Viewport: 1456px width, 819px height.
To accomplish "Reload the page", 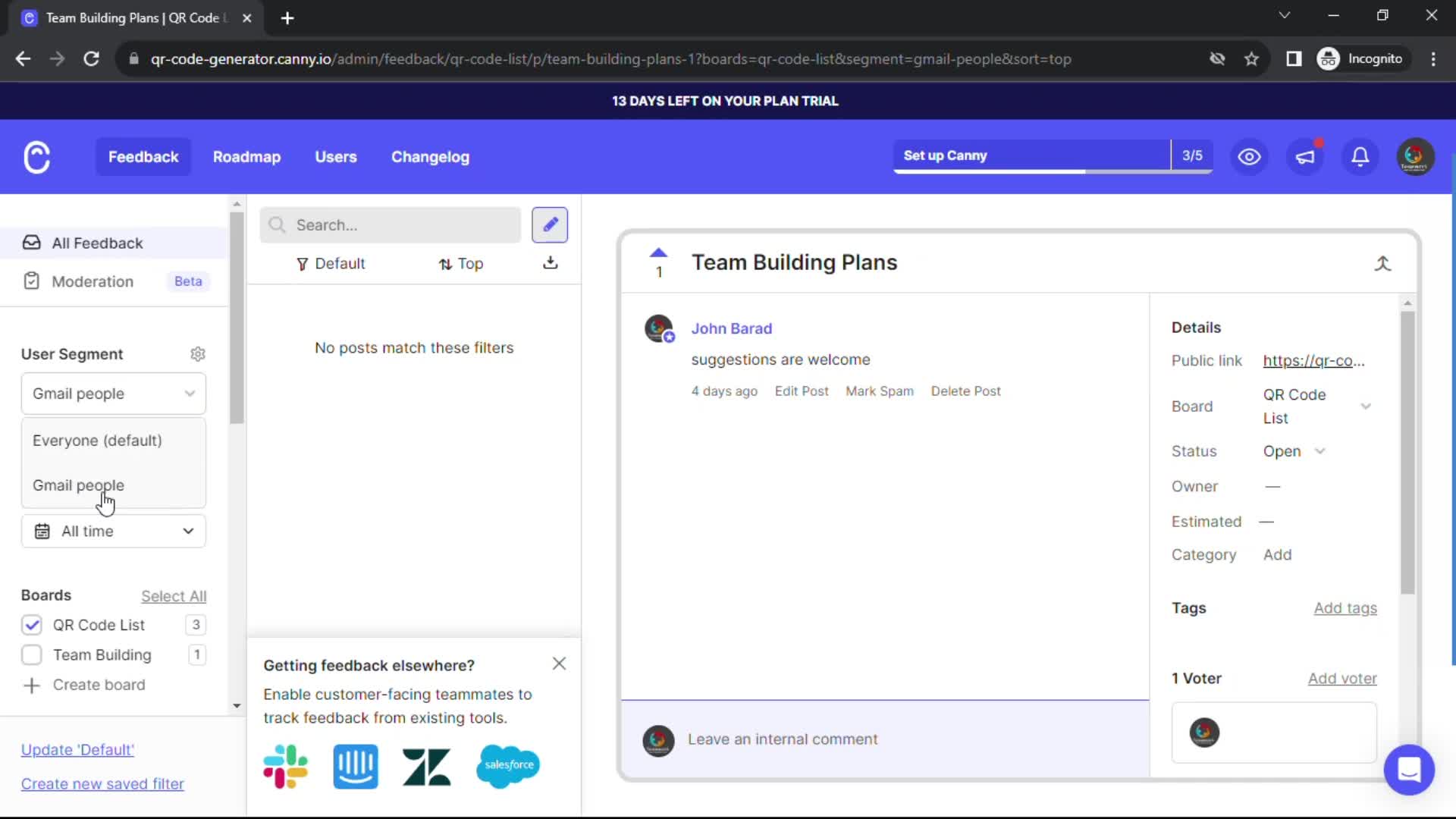I will 91,59.
